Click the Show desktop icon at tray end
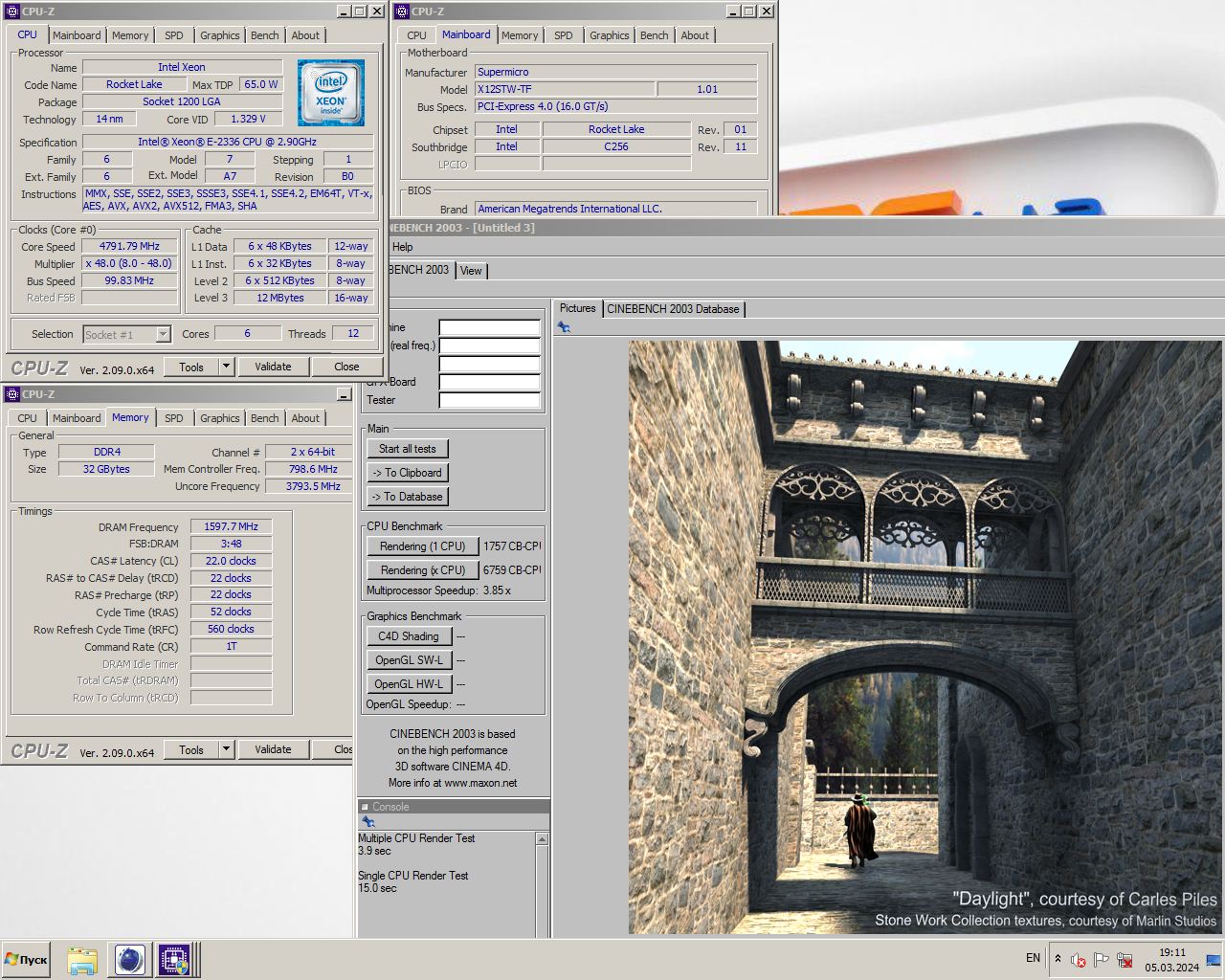1225x980 pixels. point(1214,960)
